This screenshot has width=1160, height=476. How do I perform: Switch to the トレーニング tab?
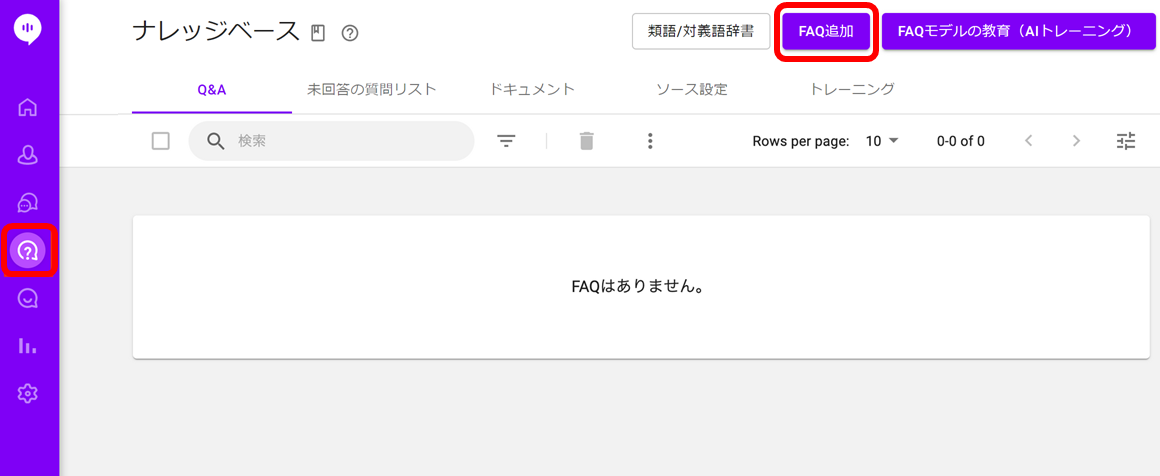click(852, 90)
